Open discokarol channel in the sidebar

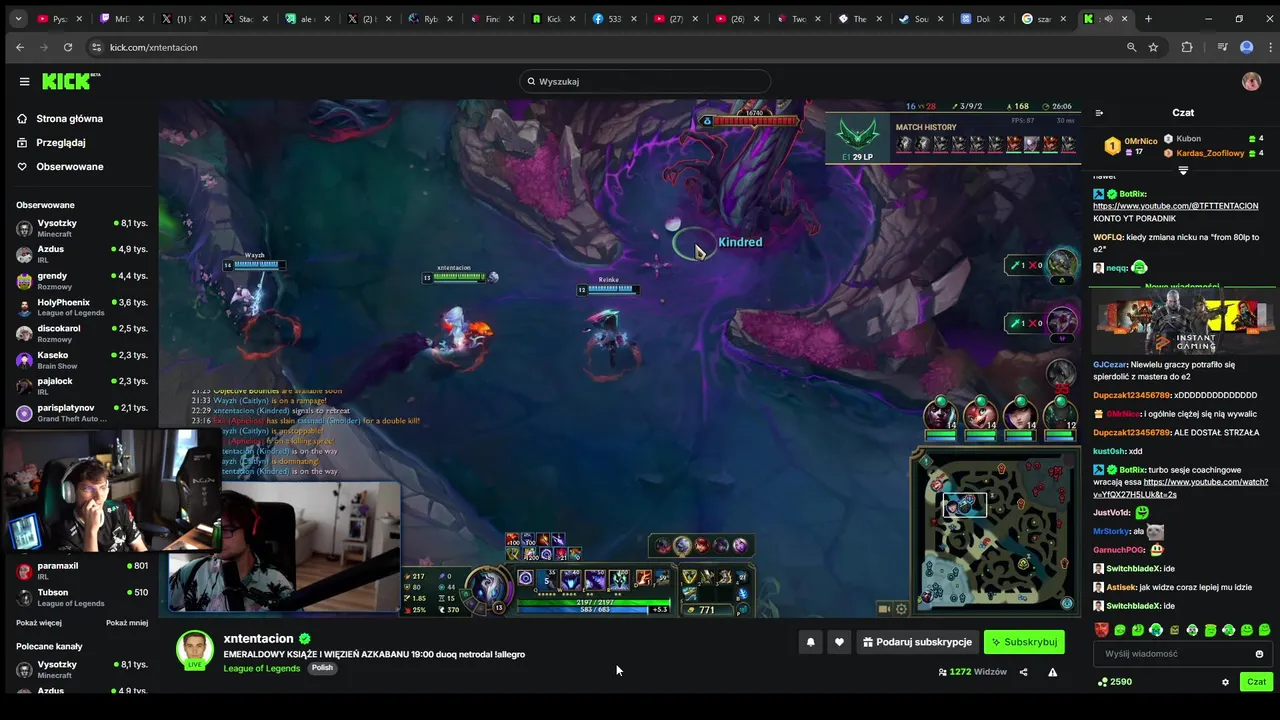82,334
